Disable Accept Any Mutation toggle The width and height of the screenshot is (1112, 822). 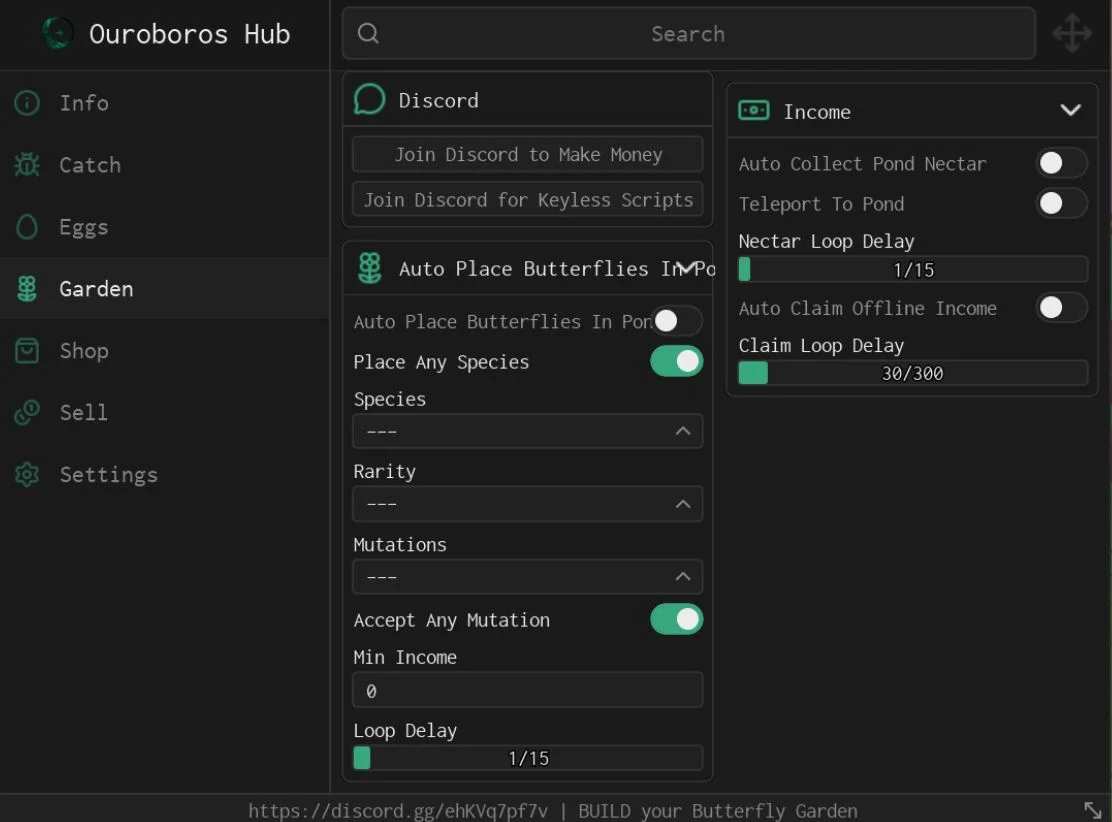pyautogui.click(x=677, y=619)
